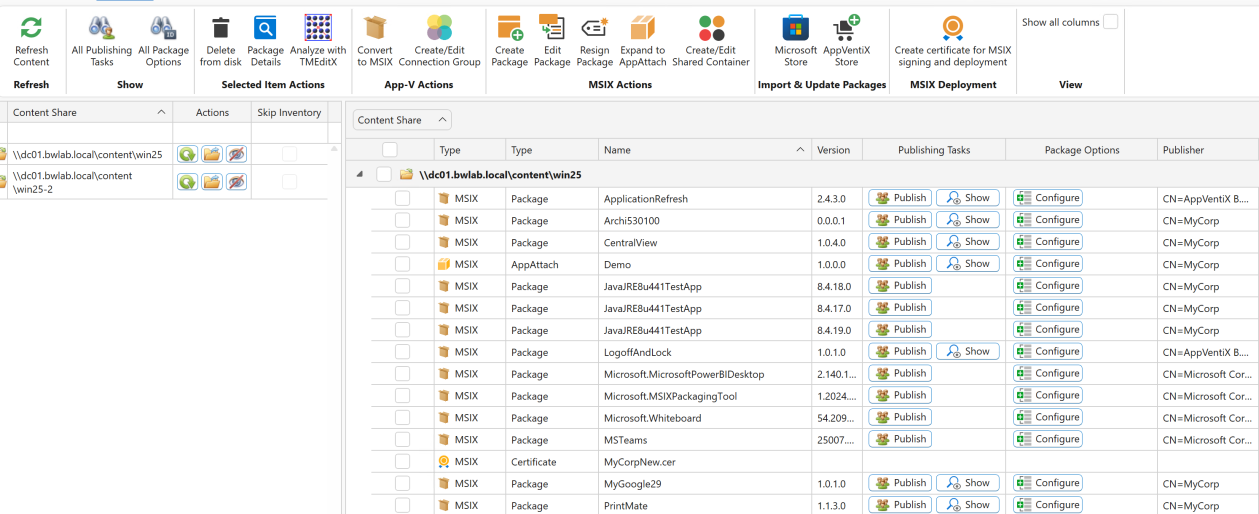
Task: Click the Create Package icon
Action: pos(509,28)
